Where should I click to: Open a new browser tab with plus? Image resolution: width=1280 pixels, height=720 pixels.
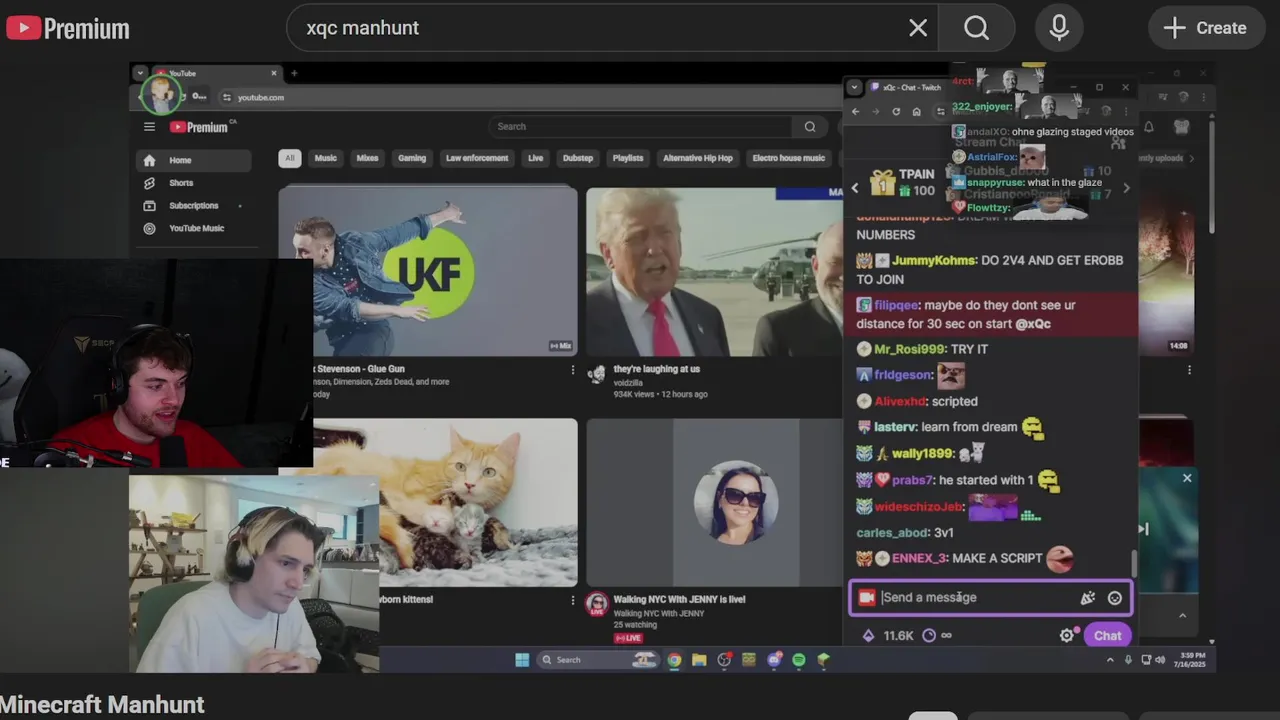pyautogui.click(x=294, y=73)
